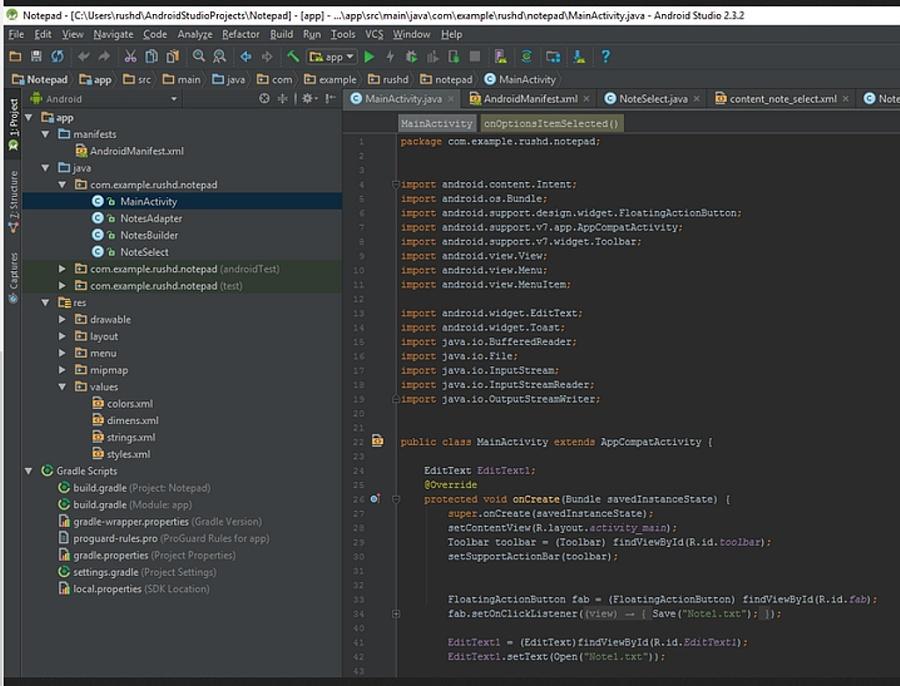Switch to the AndroidManifest.xml editor tab

click(x=530, y=99)
